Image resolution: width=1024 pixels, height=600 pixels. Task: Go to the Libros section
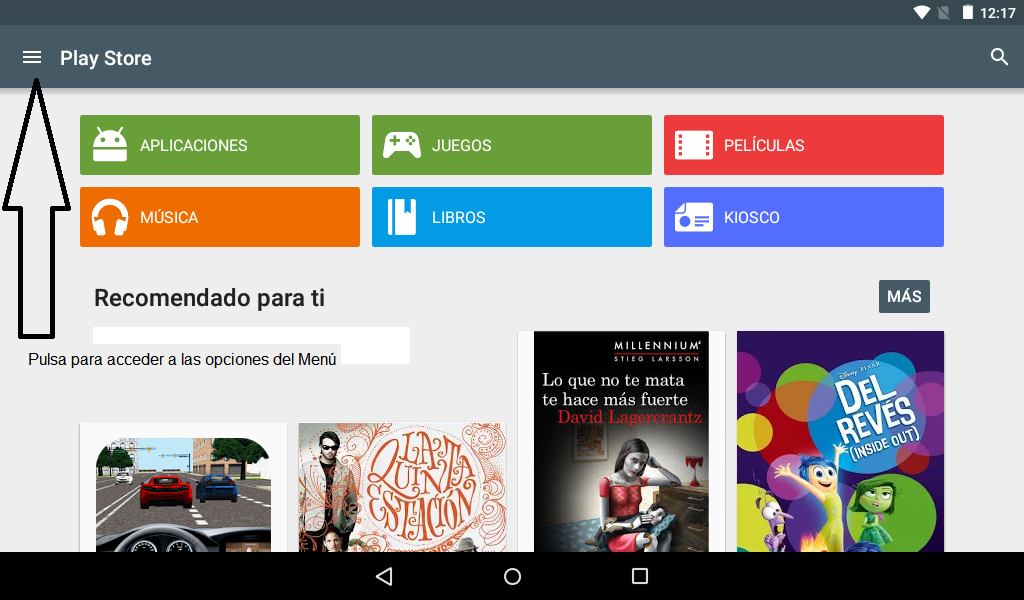tap(512, 217)
